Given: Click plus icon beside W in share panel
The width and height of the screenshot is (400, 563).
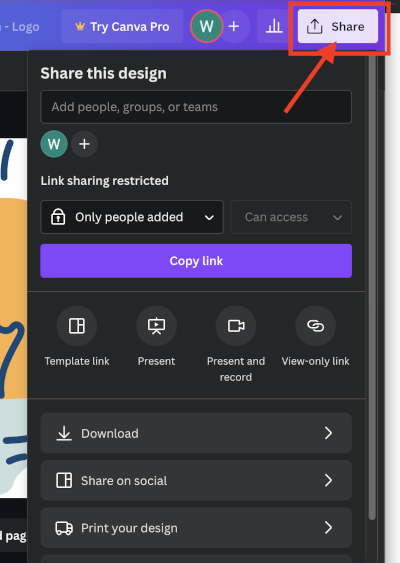Looking at the screenshot, I should tap(84, 144).
